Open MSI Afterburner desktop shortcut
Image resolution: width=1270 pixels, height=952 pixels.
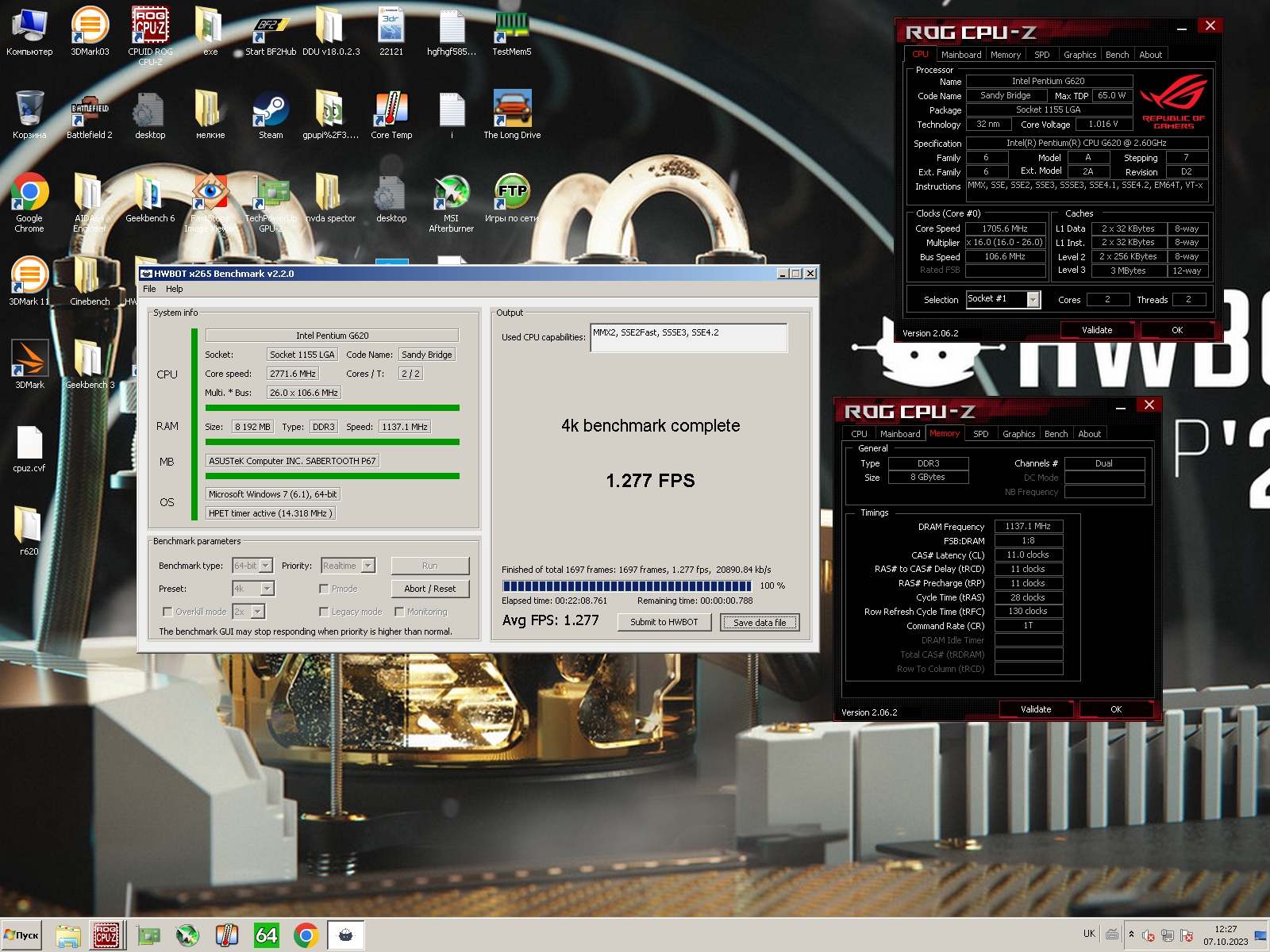452,202
